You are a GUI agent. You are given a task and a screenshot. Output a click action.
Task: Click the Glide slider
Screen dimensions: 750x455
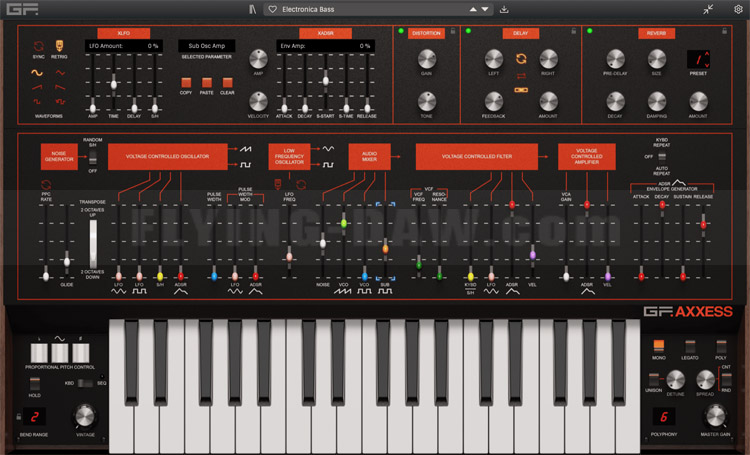66,261
